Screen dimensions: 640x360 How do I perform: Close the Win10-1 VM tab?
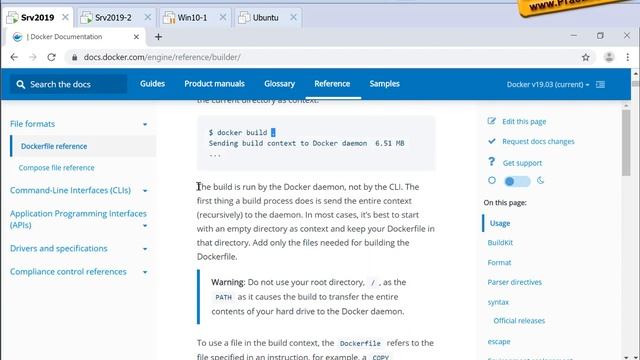(x=223, y=18)
